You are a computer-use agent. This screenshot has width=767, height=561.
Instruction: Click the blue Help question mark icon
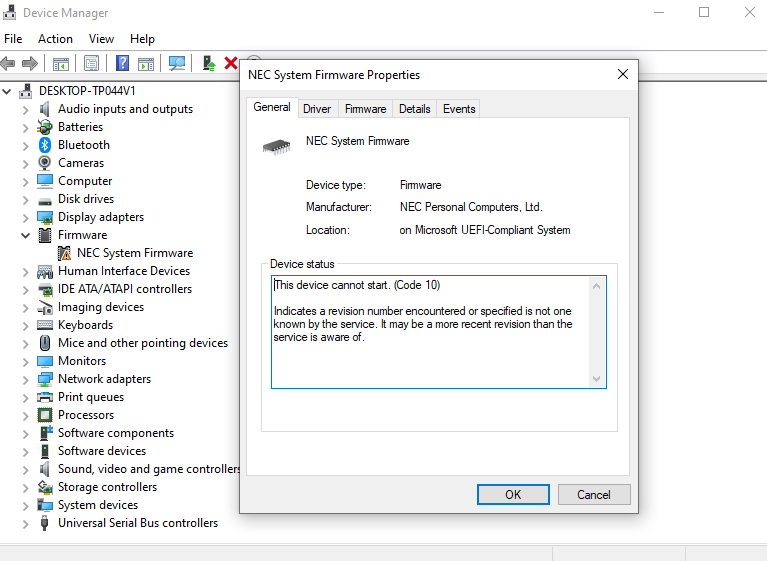point(122,63)
